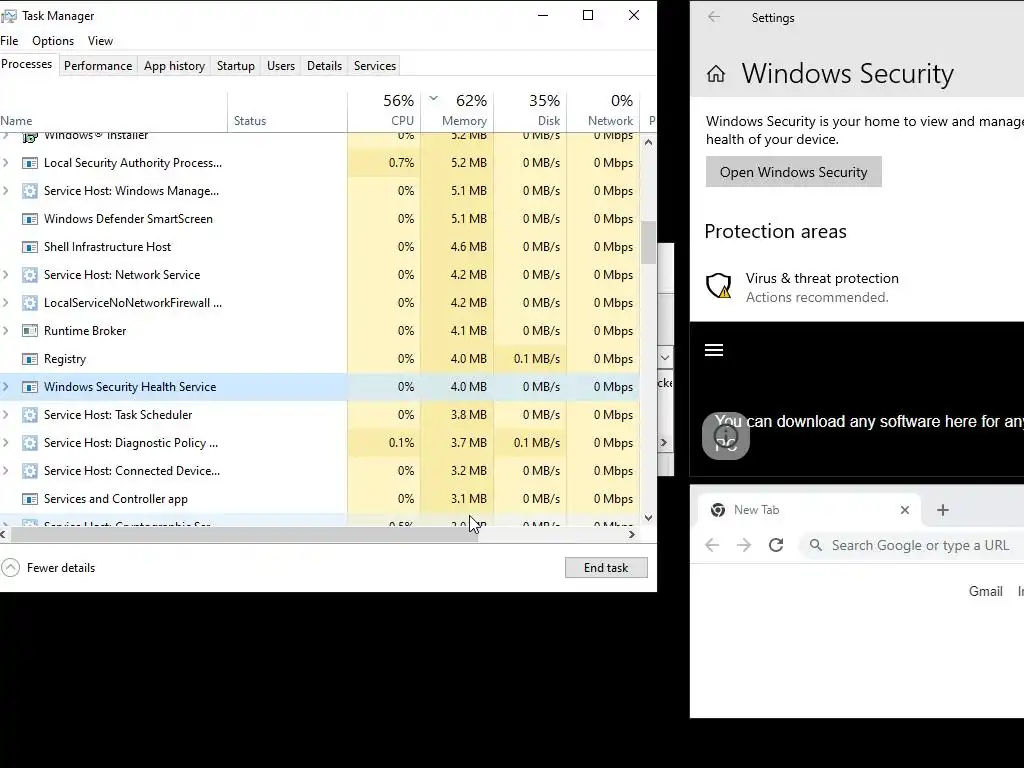Open a new Chrome tab with plus button
The width and height of the screenshot is (1024, 768).
click(942, 510)
